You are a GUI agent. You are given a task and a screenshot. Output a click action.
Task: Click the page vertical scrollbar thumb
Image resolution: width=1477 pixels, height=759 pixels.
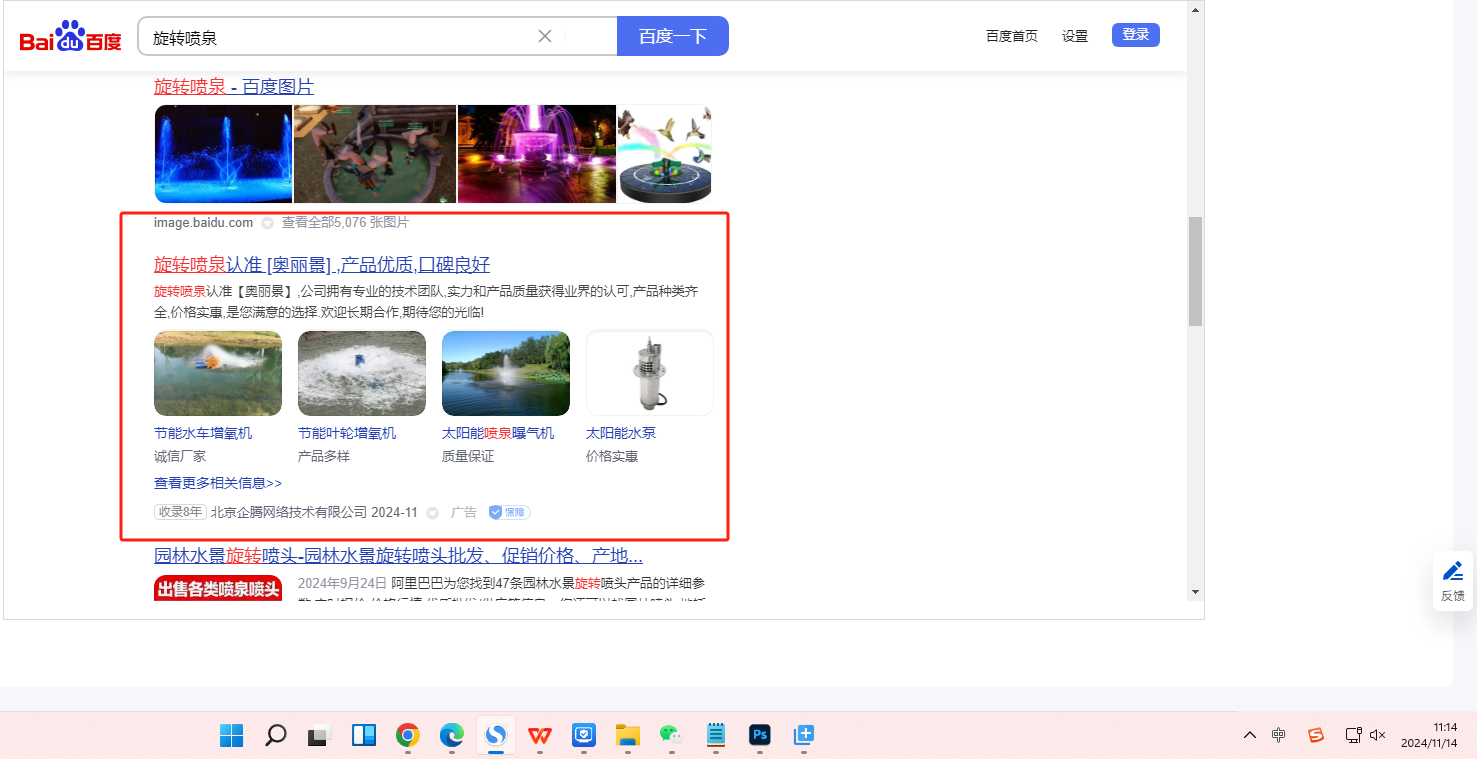coord(1195,270)
